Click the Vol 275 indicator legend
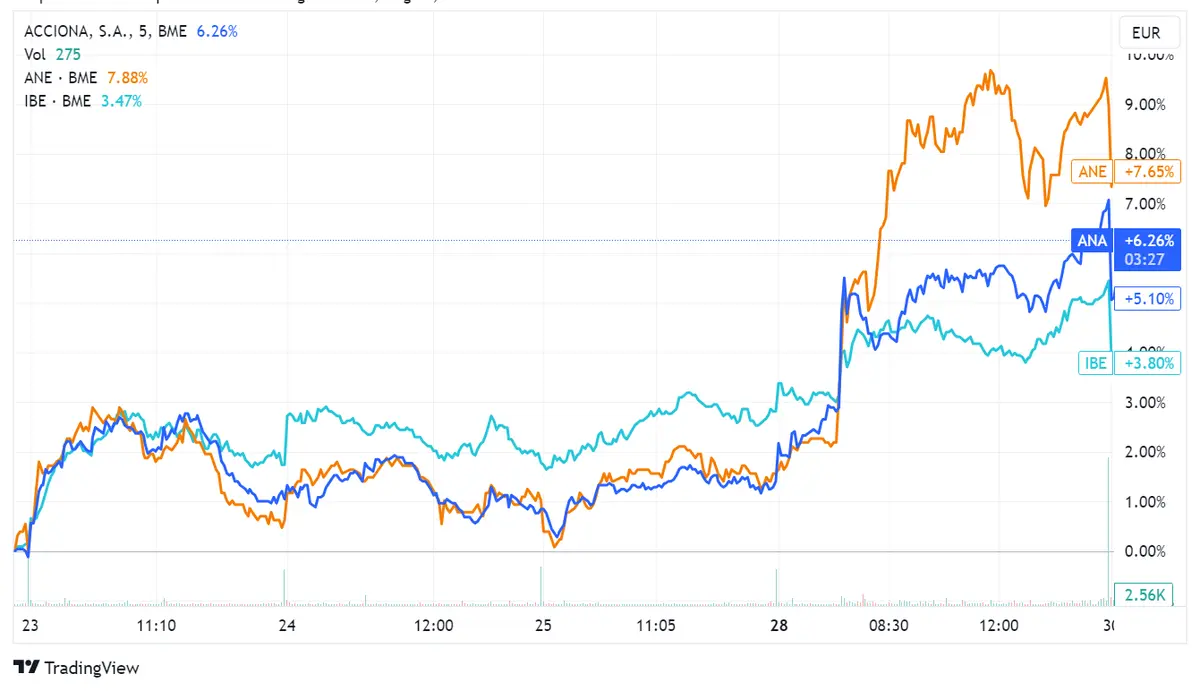Image resolution: width=1200 pixels, height=691 pixels. click(52, 54)
